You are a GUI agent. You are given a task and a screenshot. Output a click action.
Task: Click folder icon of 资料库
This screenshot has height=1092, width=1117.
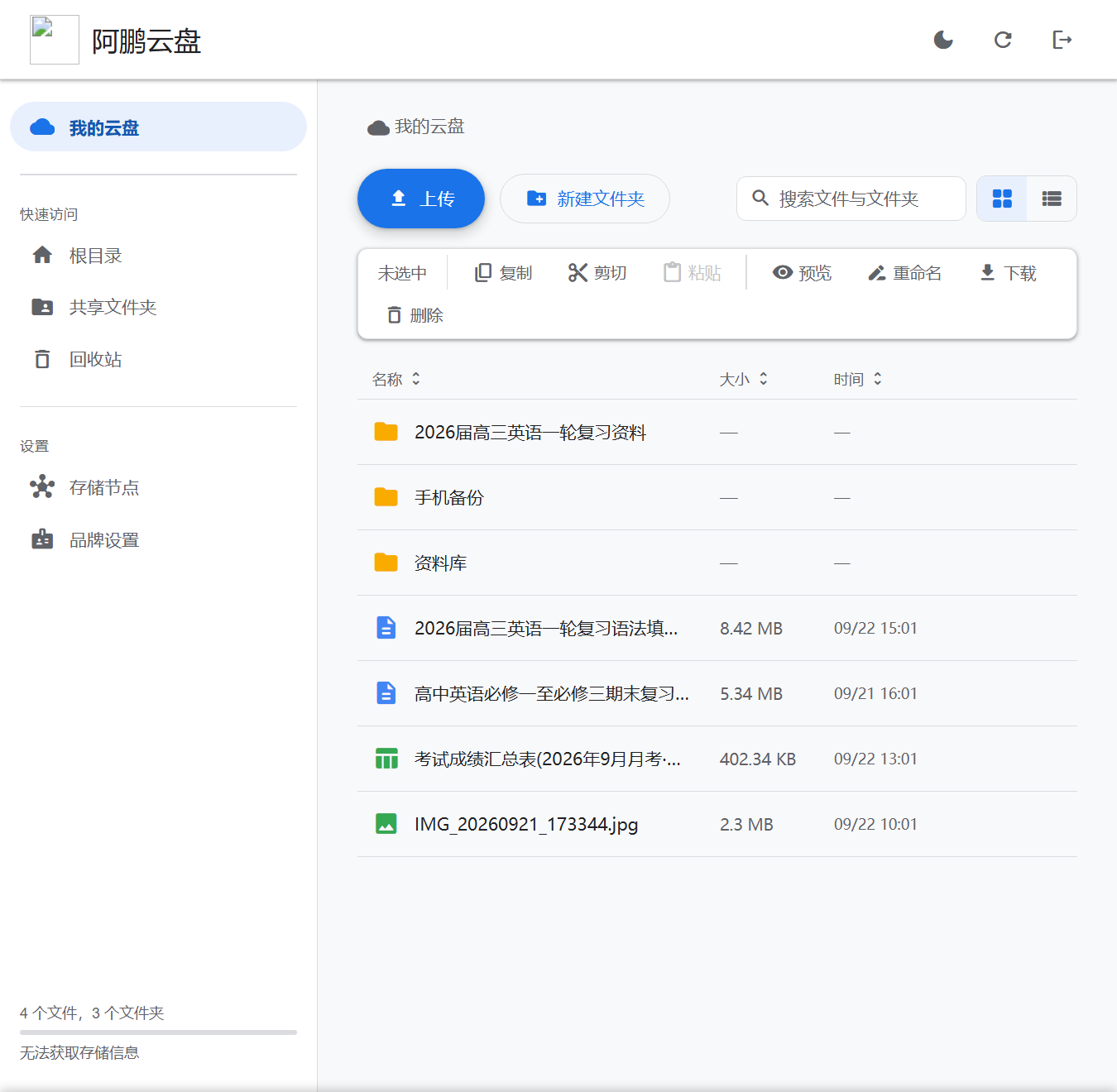(x=386, y=563)
